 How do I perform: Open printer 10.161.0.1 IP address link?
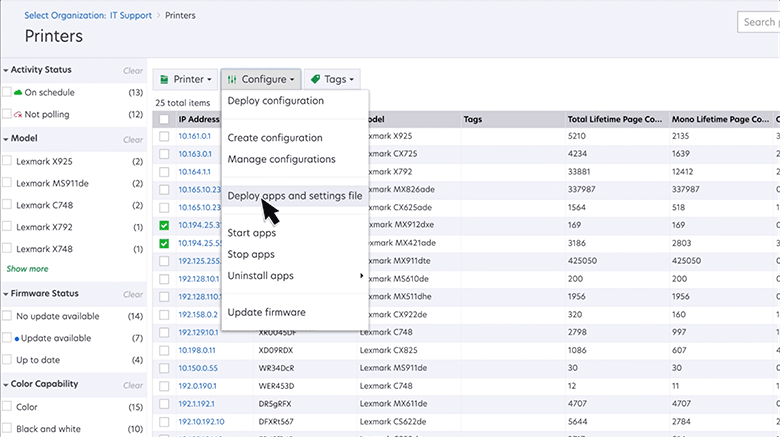pyautogui.click(x=194, y=136)
